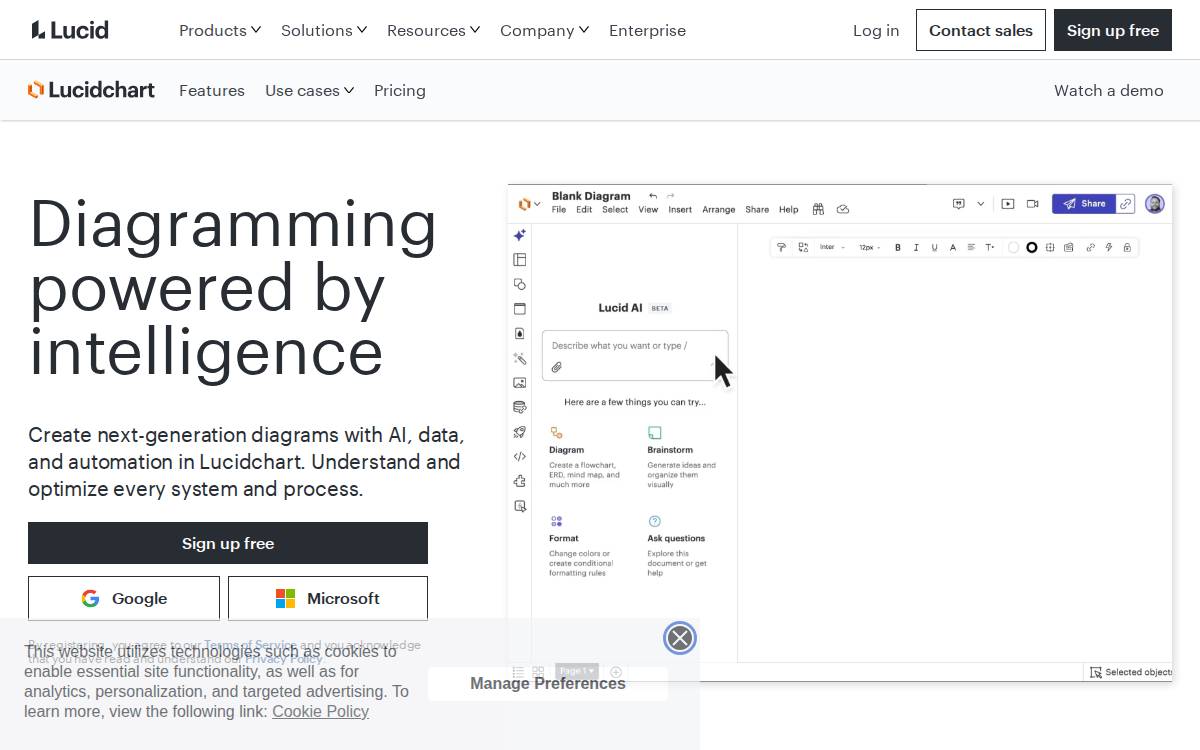Click the dark Sign up free hero button

(x=228, y=543)
